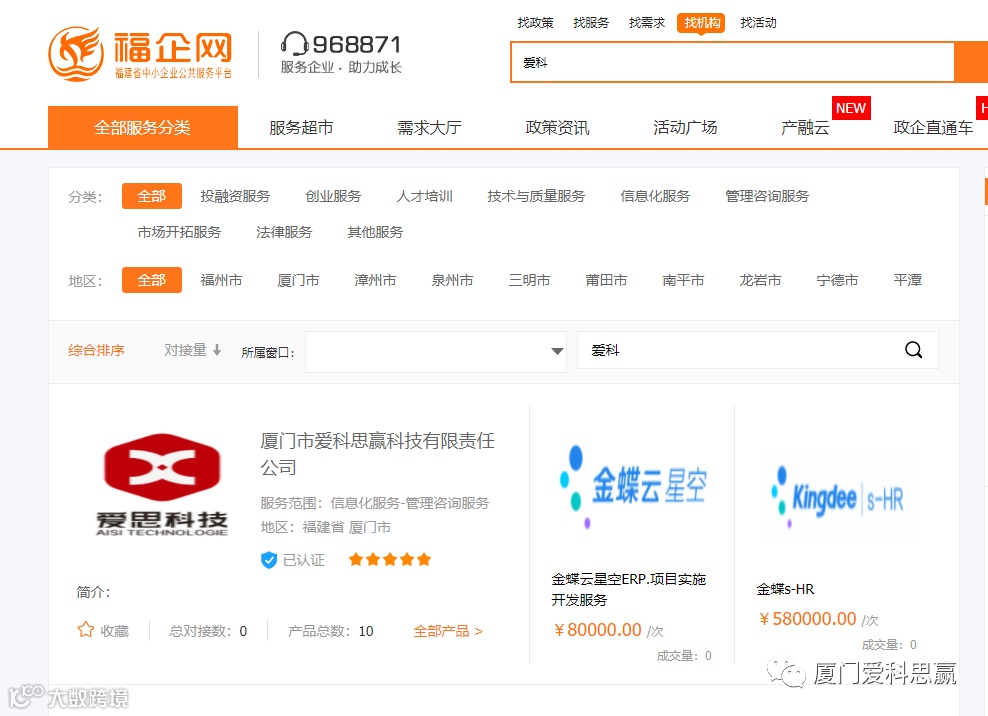The image size is (988, 716).
Task: Go to 需求大厅 in navigation
Action: pos(429,127)
